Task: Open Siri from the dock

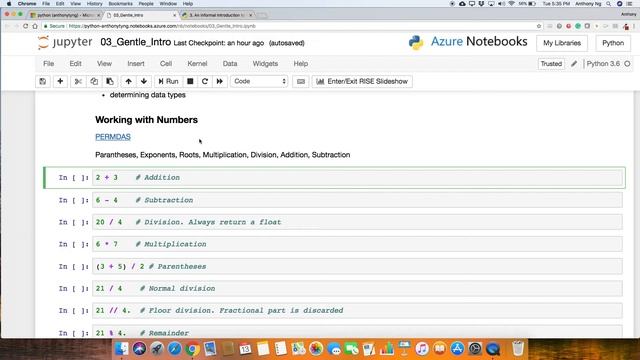Action: pos(139,349)
